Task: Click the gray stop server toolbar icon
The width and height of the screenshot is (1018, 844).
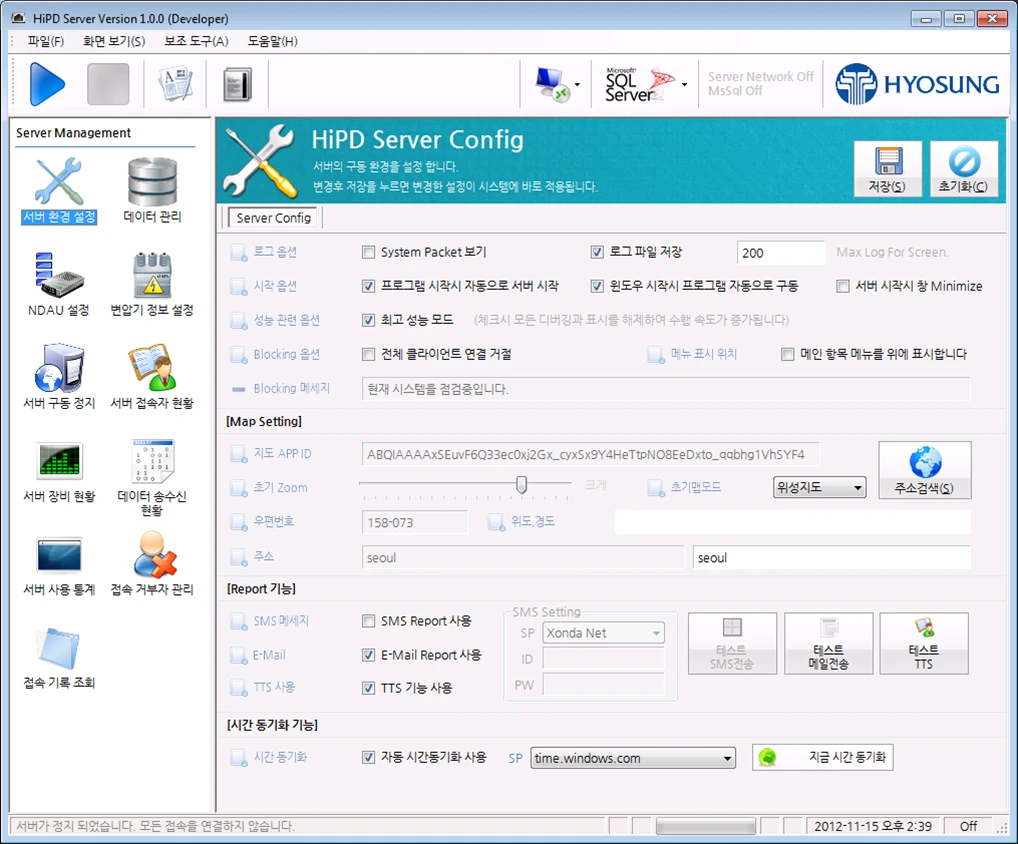Action: point(108,84)
